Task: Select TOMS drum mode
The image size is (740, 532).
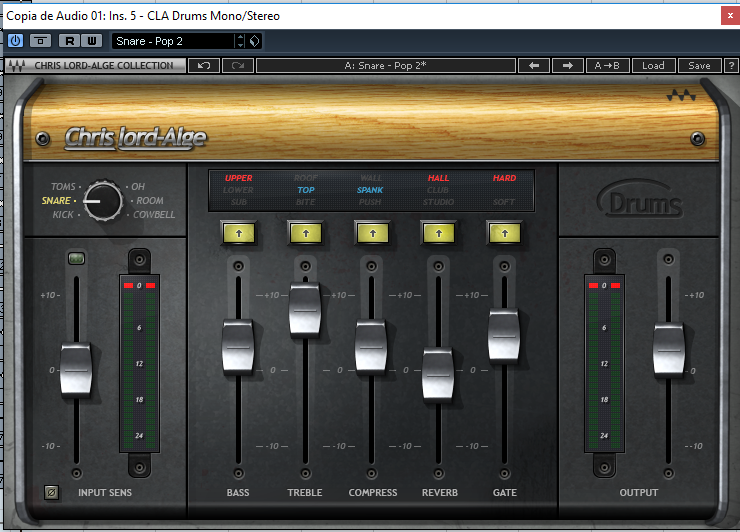Action: (63, 186)
